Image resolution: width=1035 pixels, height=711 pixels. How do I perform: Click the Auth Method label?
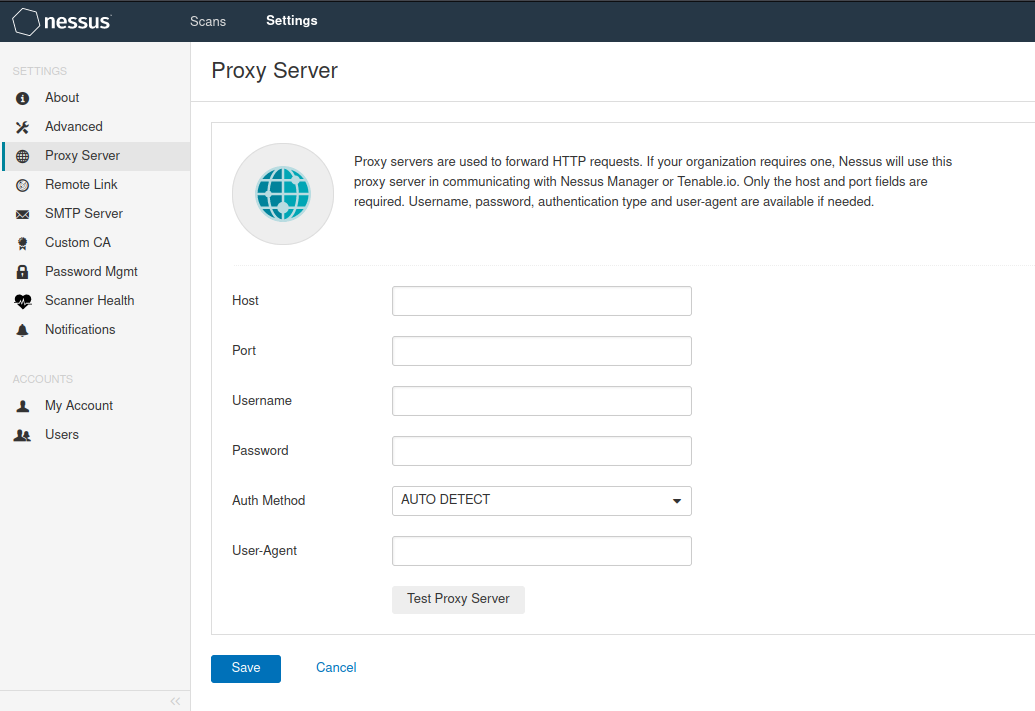point(268,500)
